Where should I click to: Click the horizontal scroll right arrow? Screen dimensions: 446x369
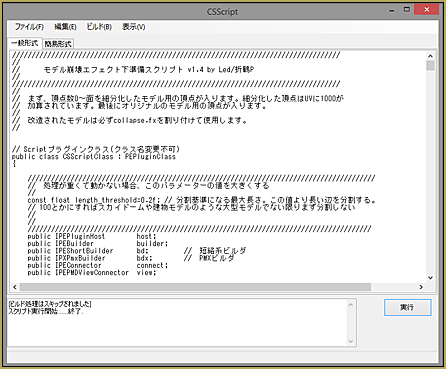click(421, 287)
